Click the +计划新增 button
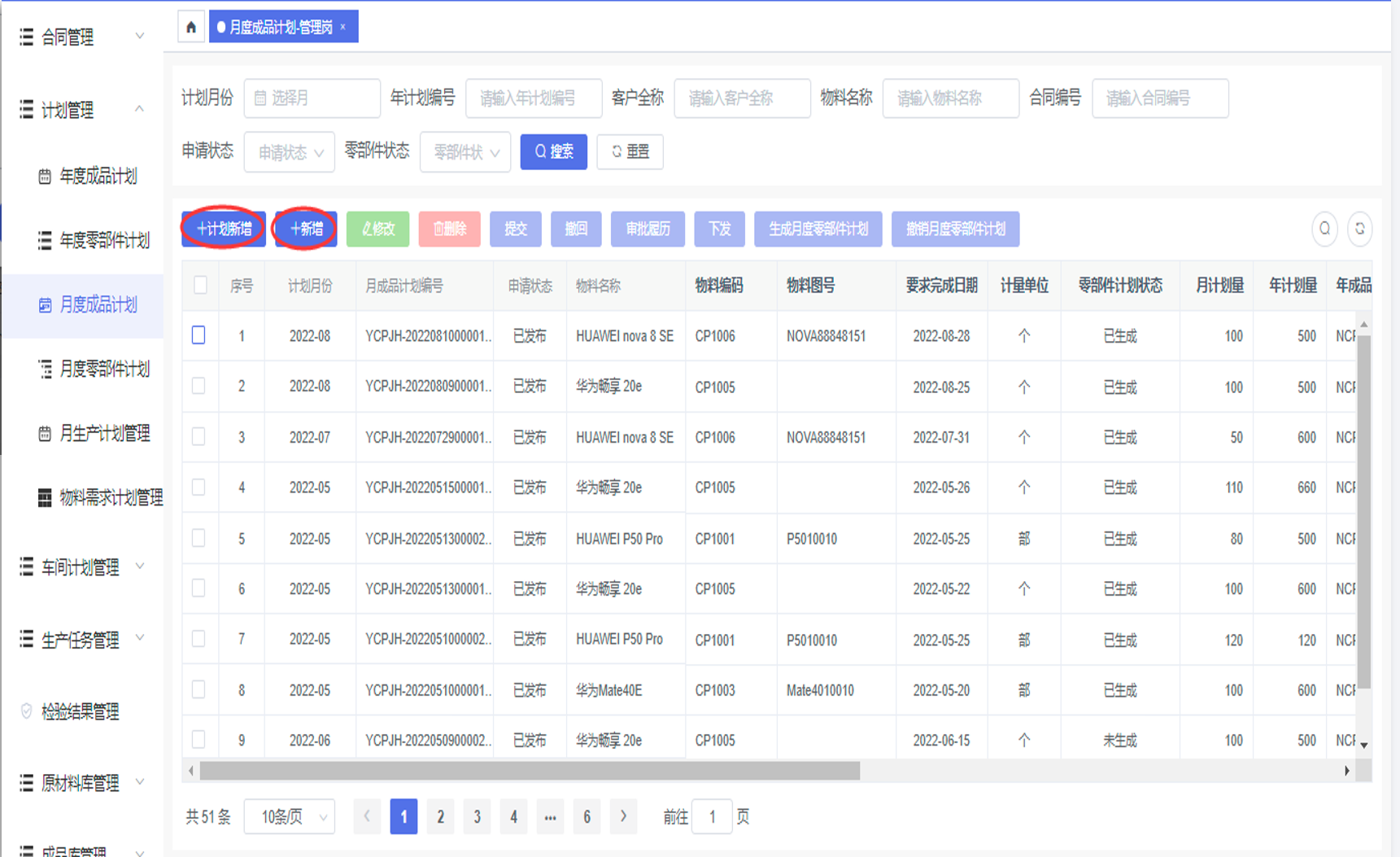Image resolution: width=1400 pixels, height=857 pixels. [x=224, y=229]
